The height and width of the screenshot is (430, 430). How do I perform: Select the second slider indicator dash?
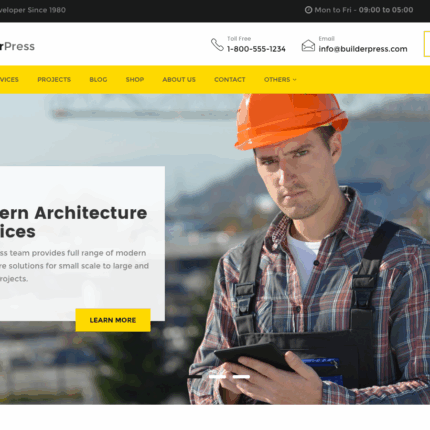pyautogui.click(x=217, y=377)
